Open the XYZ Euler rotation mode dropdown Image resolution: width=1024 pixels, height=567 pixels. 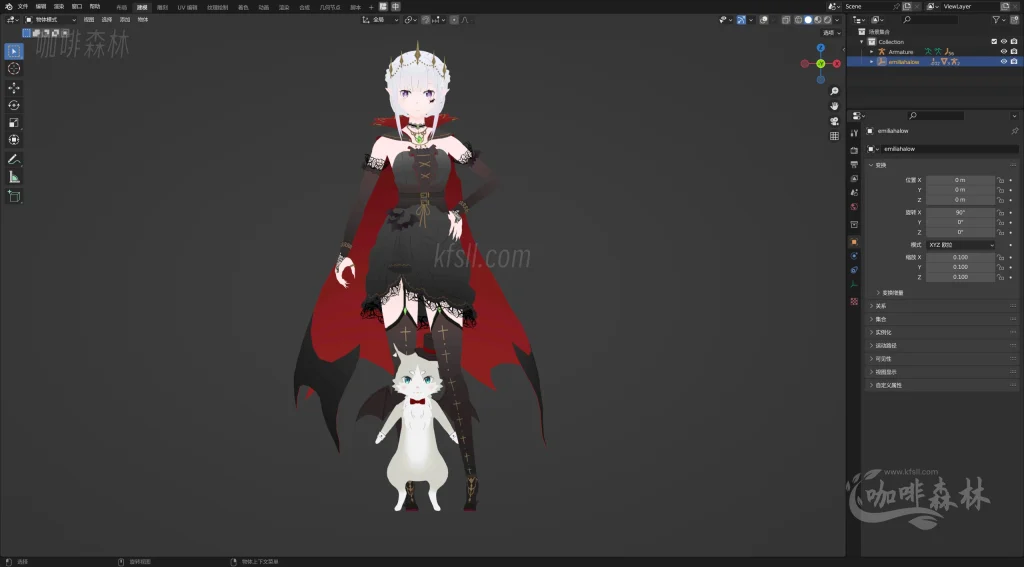[x=960, y=245]
